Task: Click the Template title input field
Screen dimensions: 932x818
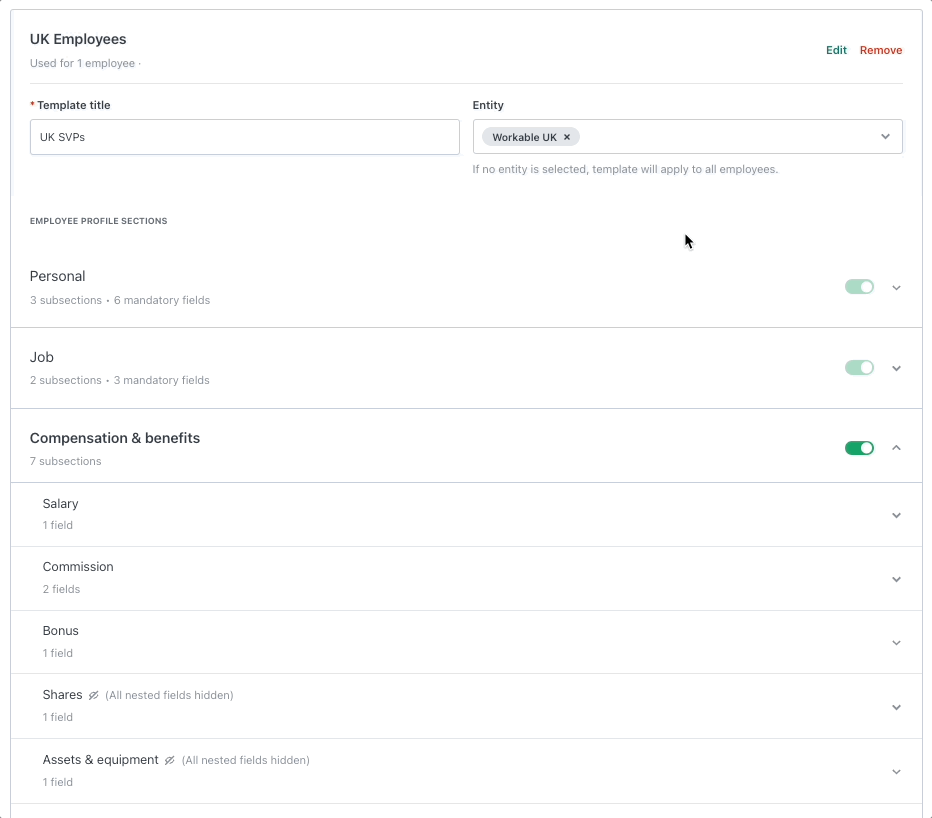Action: pyautogui.click(x=244, y=137)
